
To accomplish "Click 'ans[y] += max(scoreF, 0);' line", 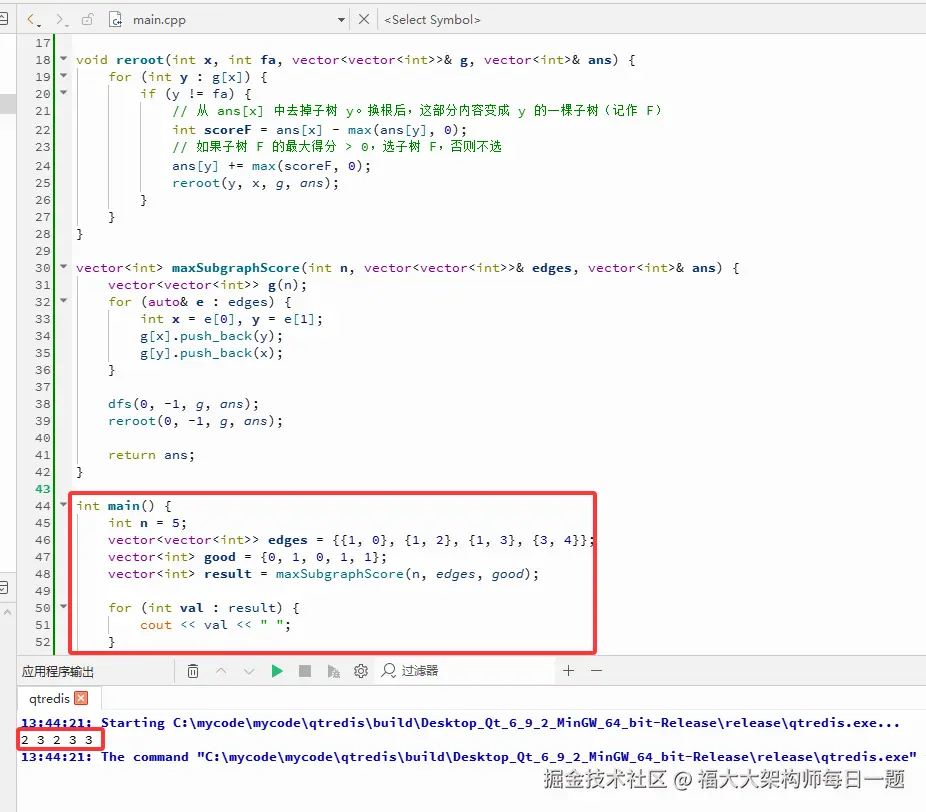I will 271,166.
